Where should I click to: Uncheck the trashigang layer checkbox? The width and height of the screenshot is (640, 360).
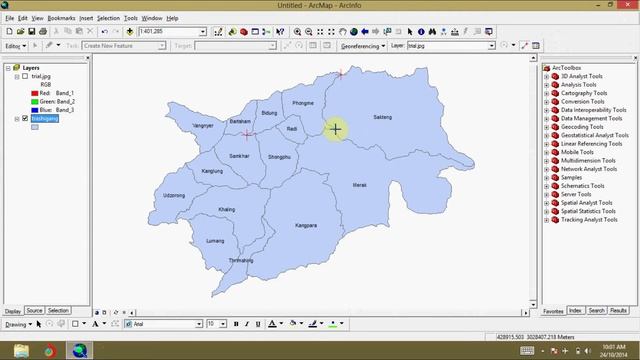(25, 118)
